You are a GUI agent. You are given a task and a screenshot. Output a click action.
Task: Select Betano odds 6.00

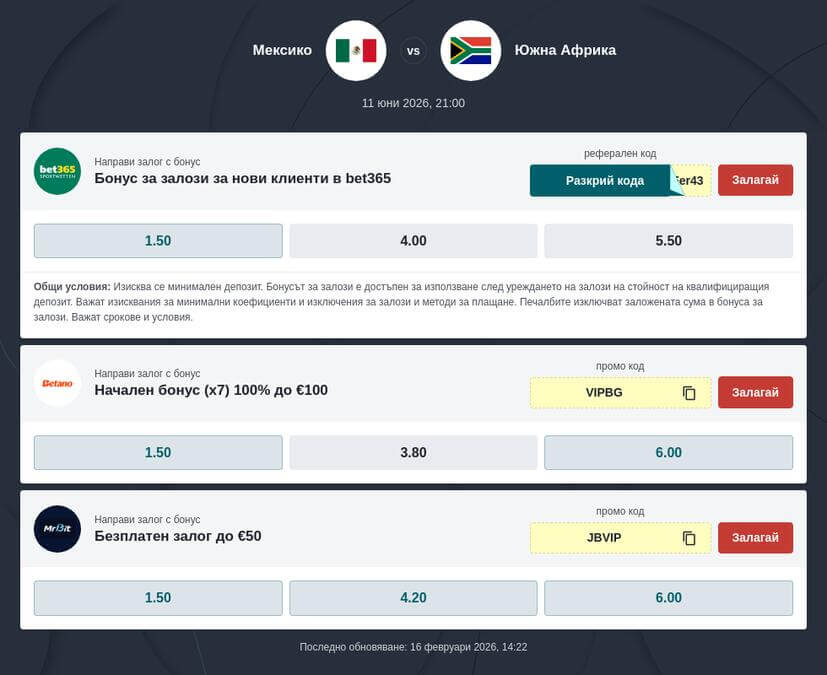coord(668,453)
